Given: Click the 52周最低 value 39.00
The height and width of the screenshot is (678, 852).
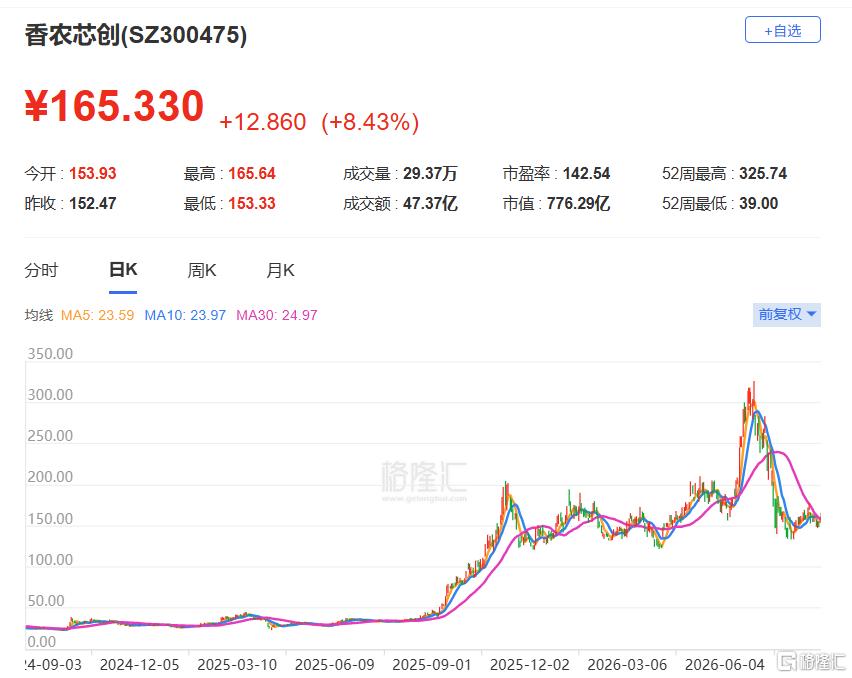Looking at the screenshot, I should pyautogui.click(x=759, y=203).
